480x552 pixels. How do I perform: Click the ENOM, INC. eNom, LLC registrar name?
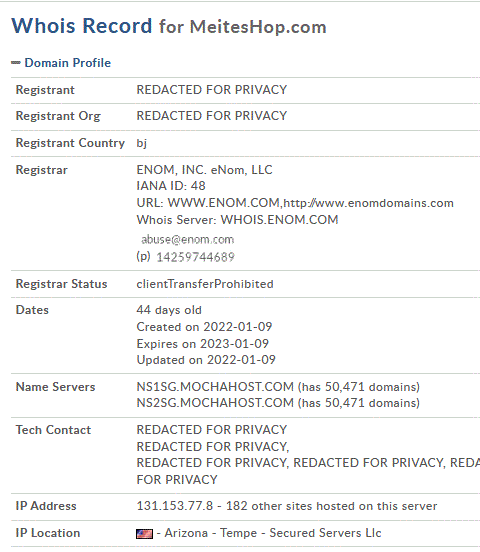tap(204, 170)
